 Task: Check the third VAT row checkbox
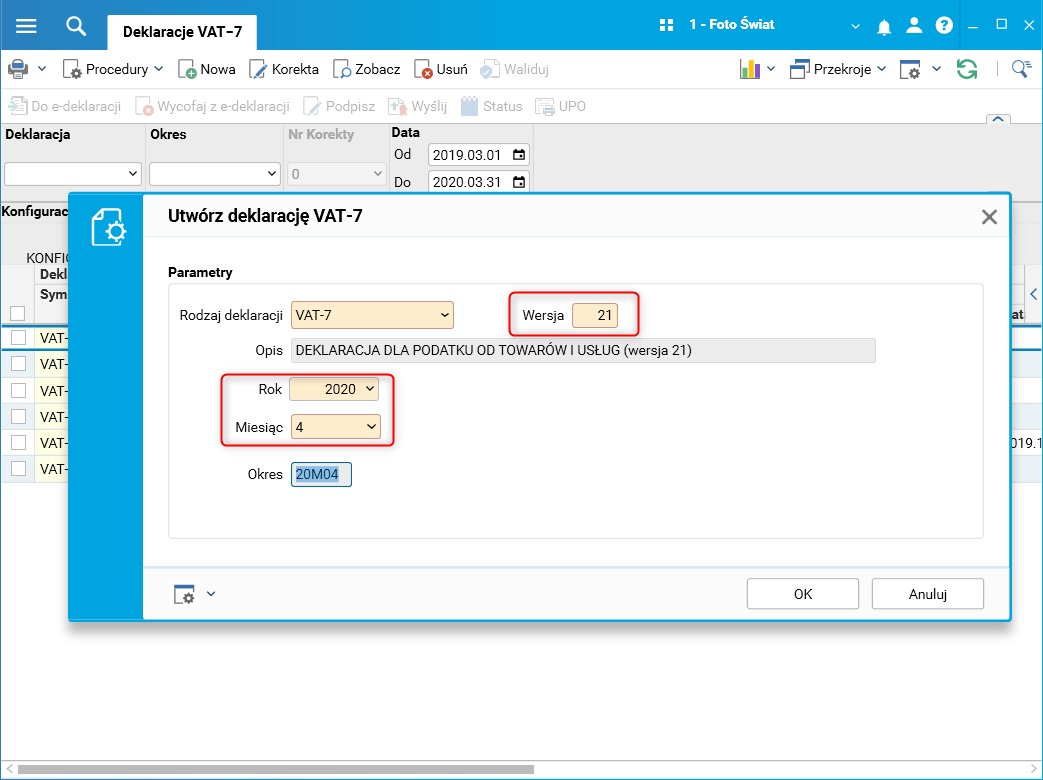pos(19,390)
